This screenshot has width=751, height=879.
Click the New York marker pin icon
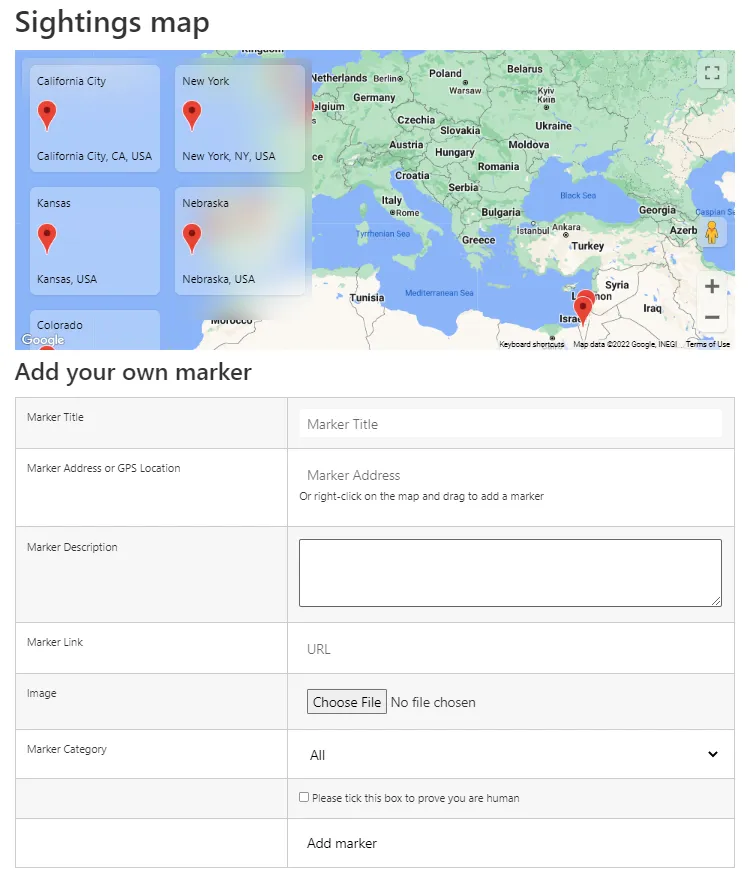point(192,114)
